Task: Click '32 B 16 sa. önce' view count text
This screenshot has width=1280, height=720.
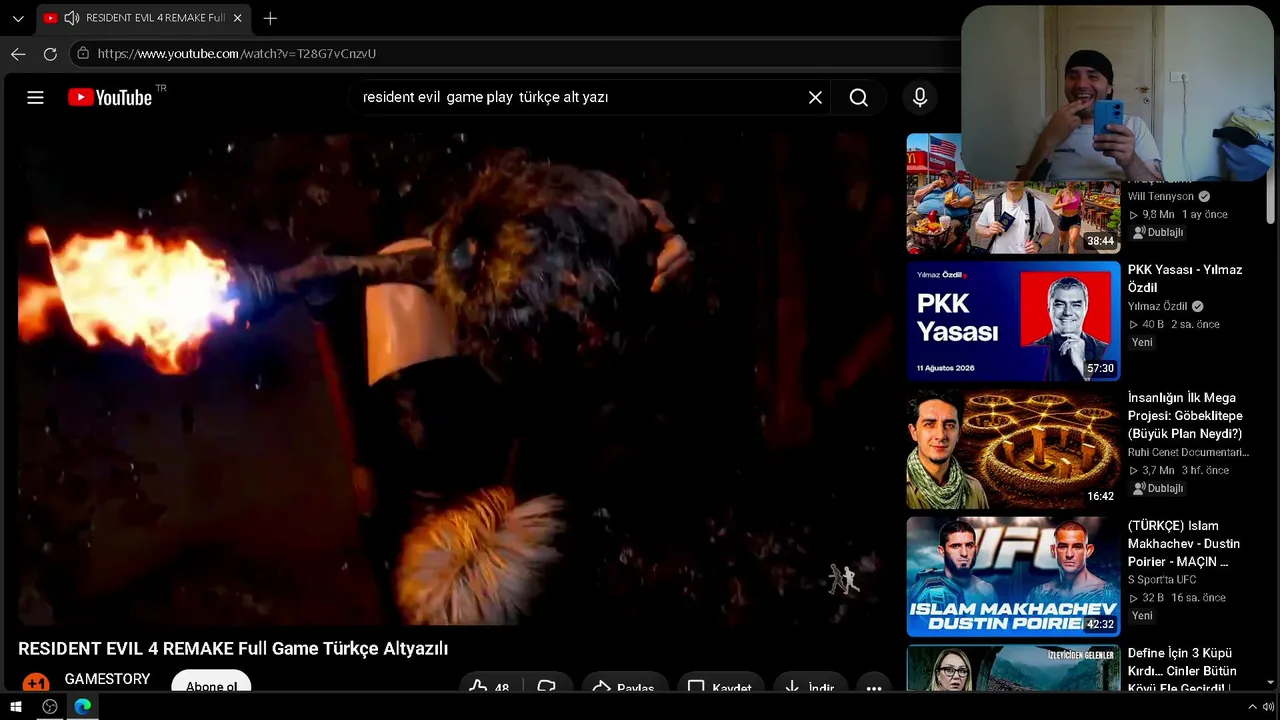Action: [x=1177, y=598]
